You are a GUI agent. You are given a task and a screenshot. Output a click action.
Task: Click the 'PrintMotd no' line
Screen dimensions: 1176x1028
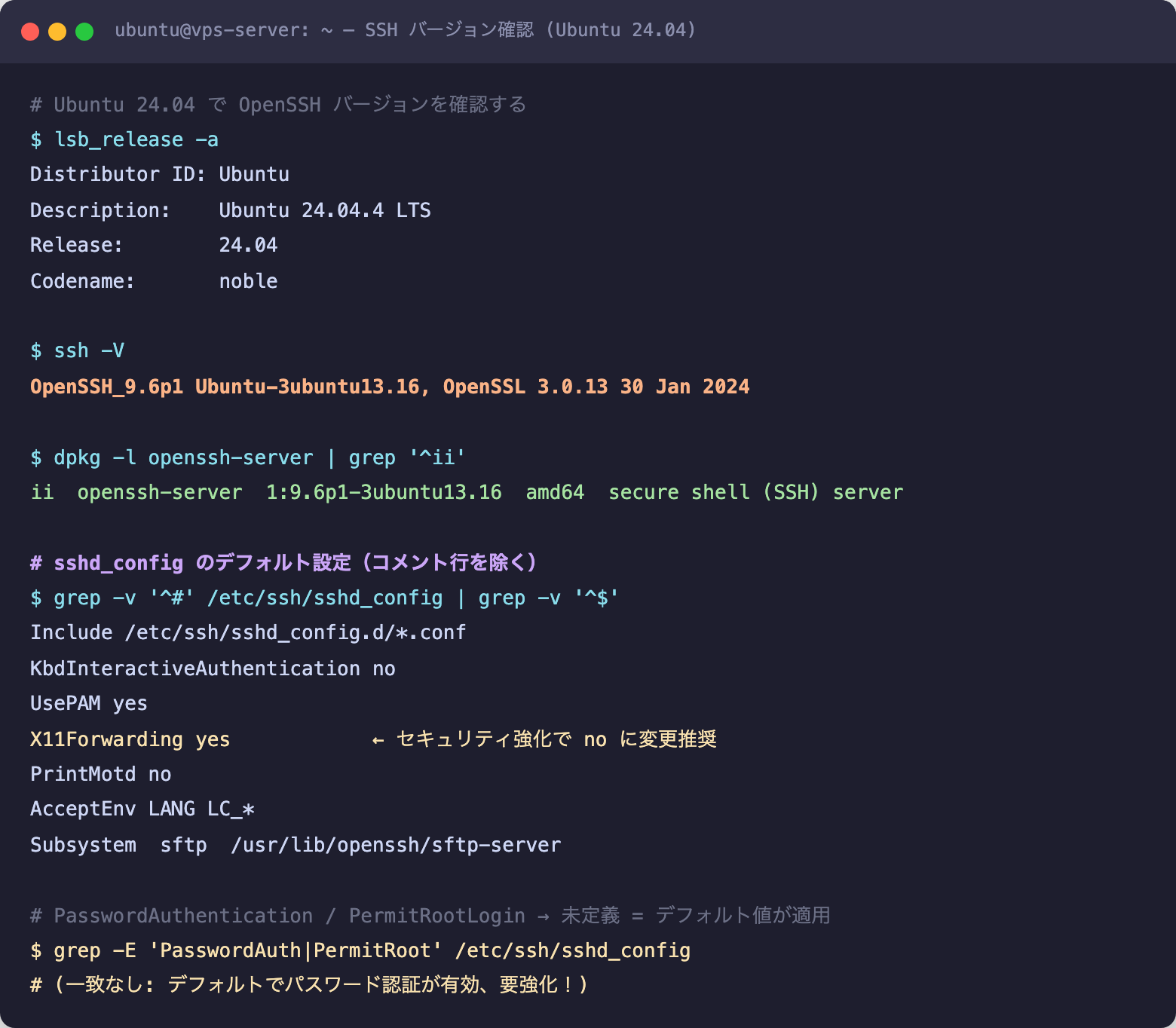101,774
